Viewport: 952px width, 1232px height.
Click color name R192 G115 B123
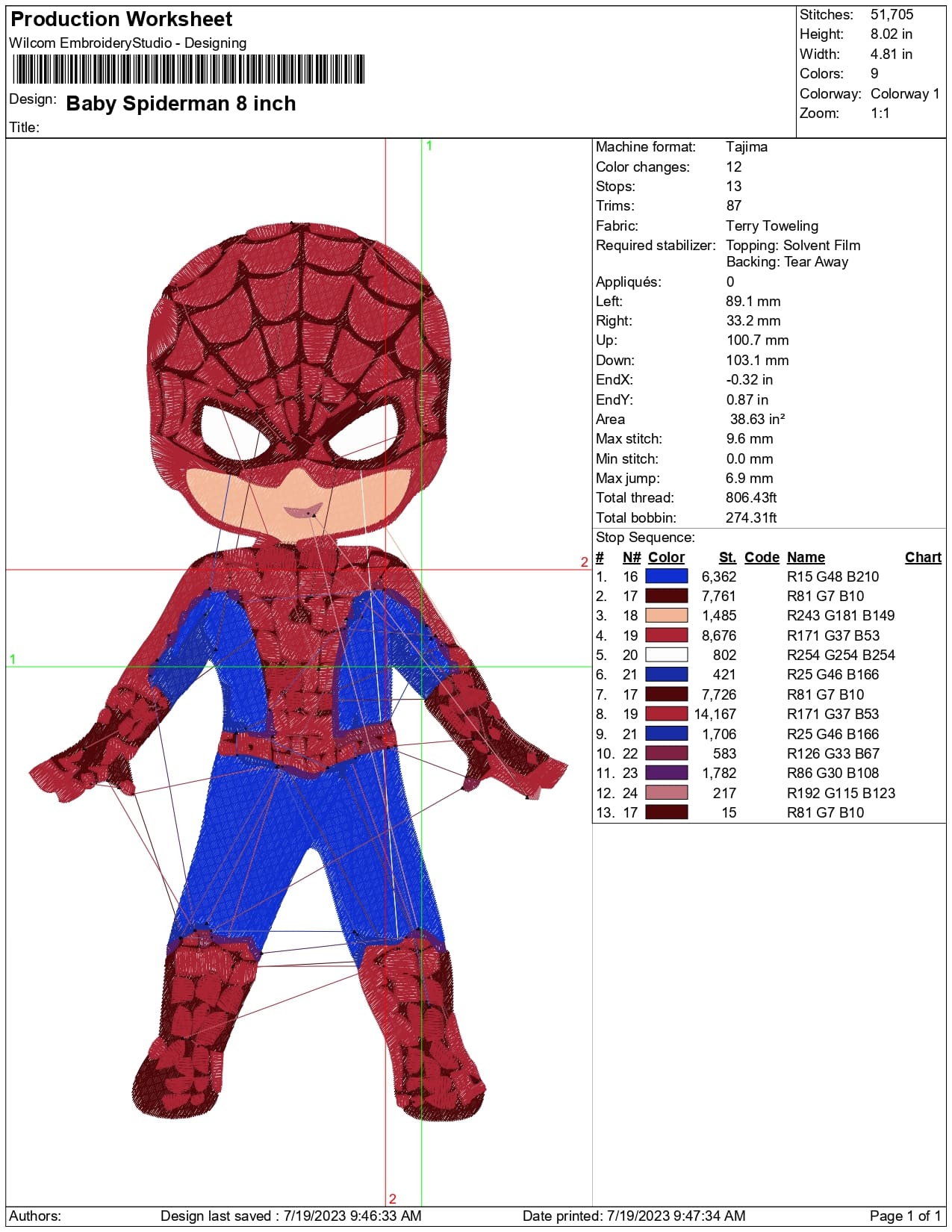click(841, 793)
